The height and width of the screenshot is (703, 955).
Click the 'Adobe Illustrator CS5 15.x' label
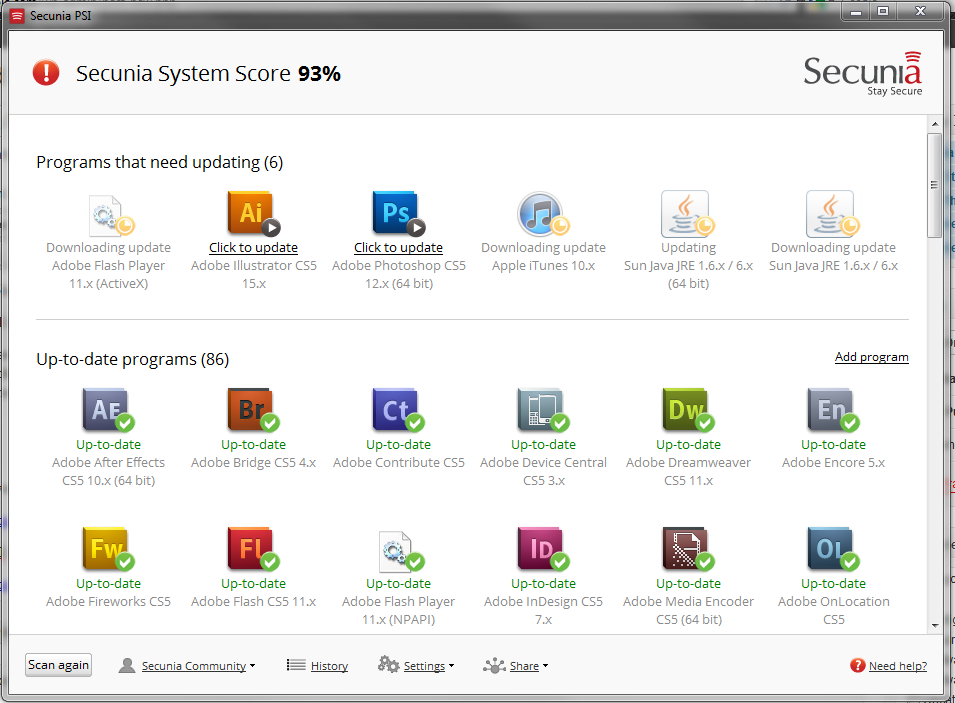point(253,274)
